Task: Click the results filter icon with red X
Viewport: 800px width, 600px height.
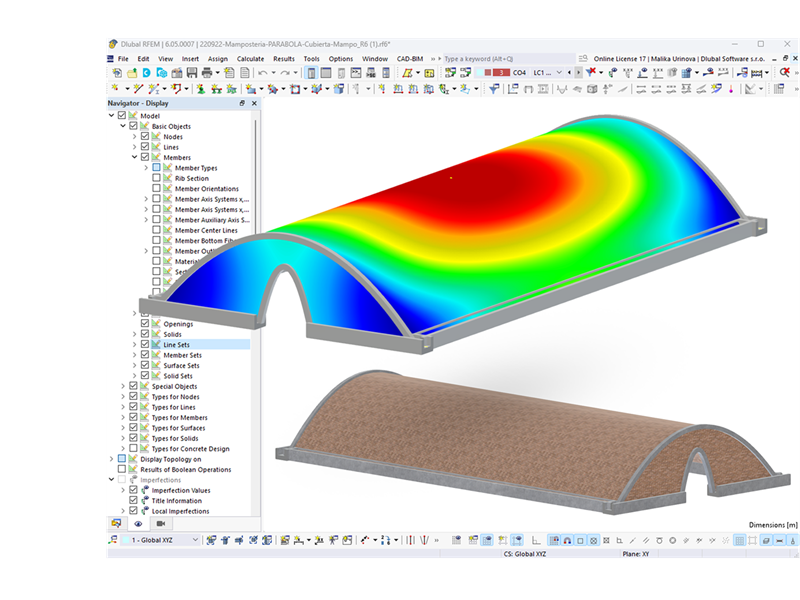Action: (591, 72)
